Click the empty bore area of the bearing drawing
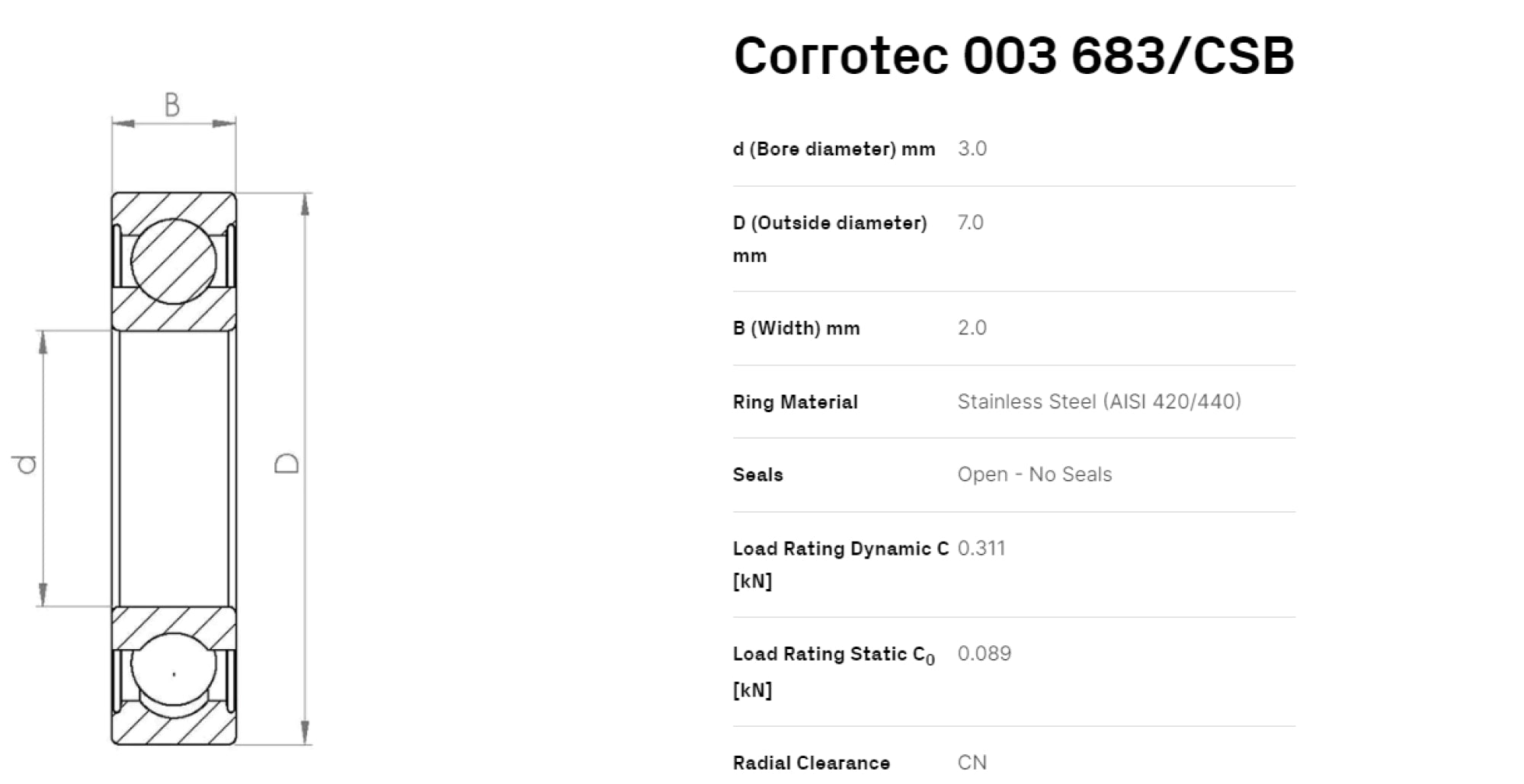Screen dimensions: 1524x784 coord(174,468)
